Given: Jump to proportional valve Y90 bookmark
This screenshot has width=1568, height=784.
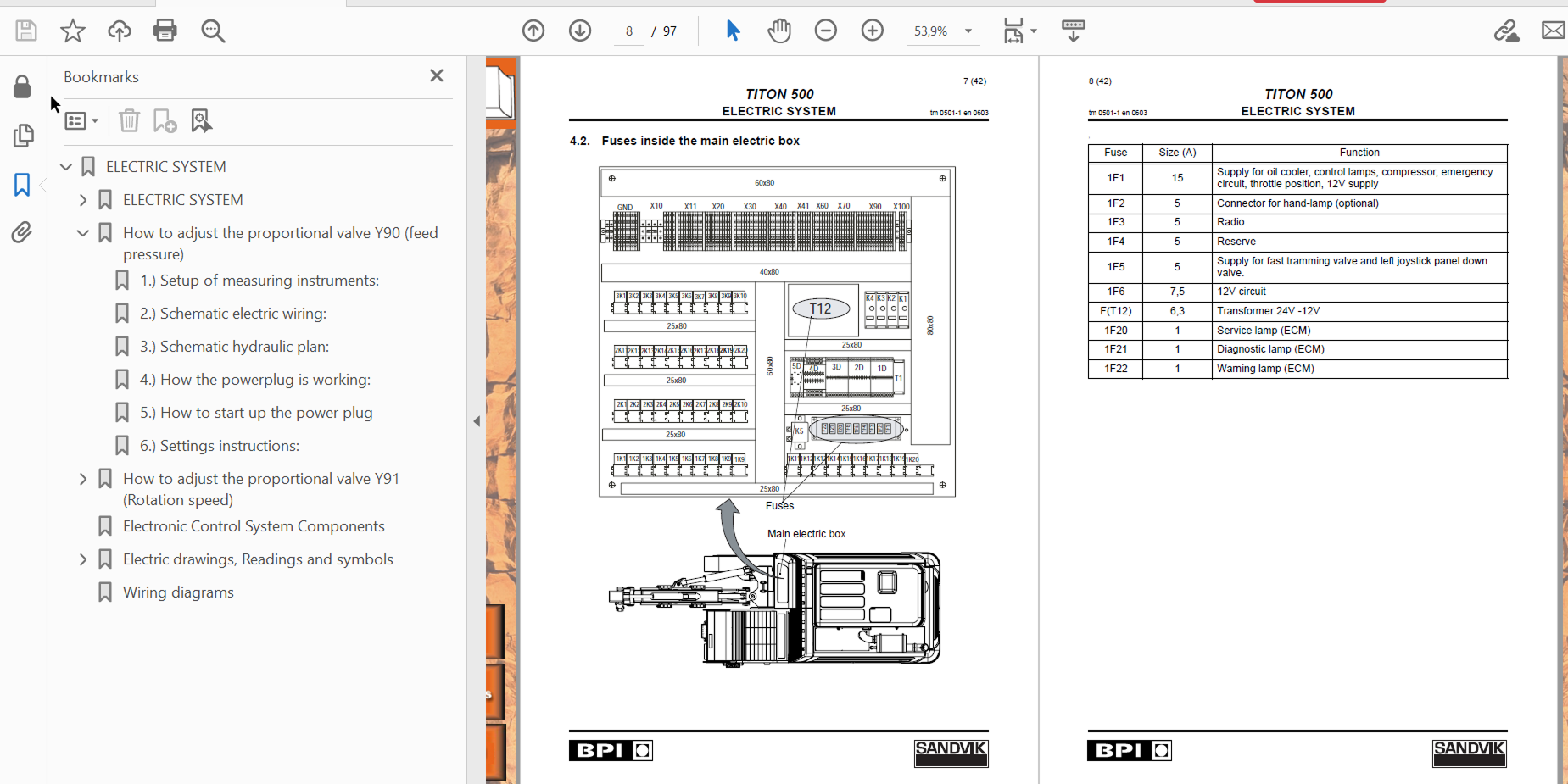Looking at the screenshot, I should pos(281,243).
